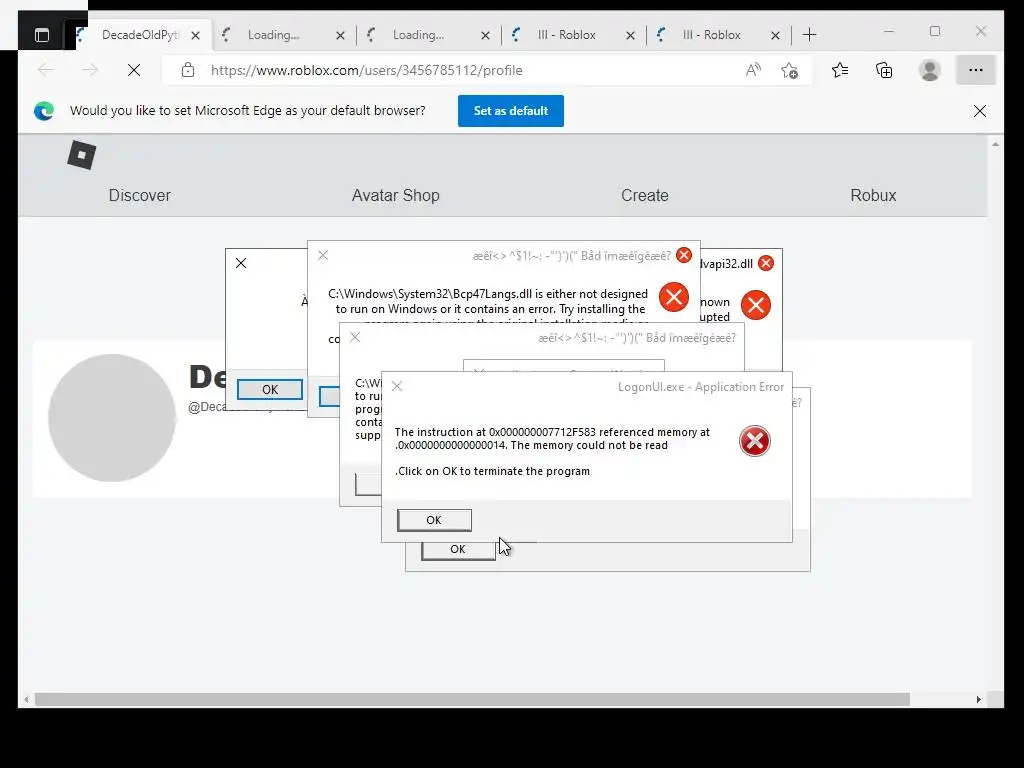The height and width of the screenshot is (768, 1024).
Task: Open the Discover page
Action: [140, 195]
